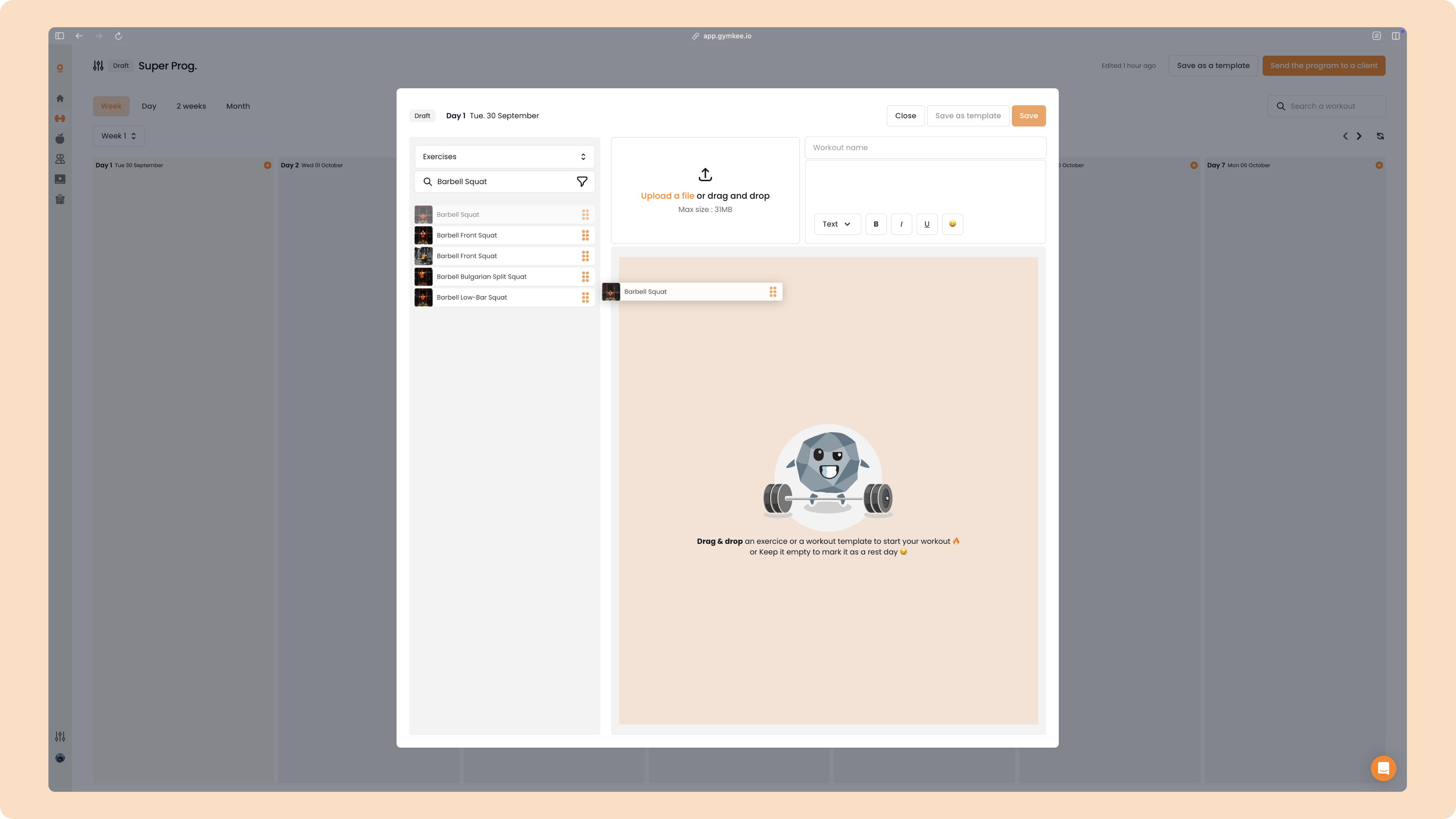1456x819 pixels.
Task: Click the filter funnel icon in exercise search
Action: click(582, 182)
